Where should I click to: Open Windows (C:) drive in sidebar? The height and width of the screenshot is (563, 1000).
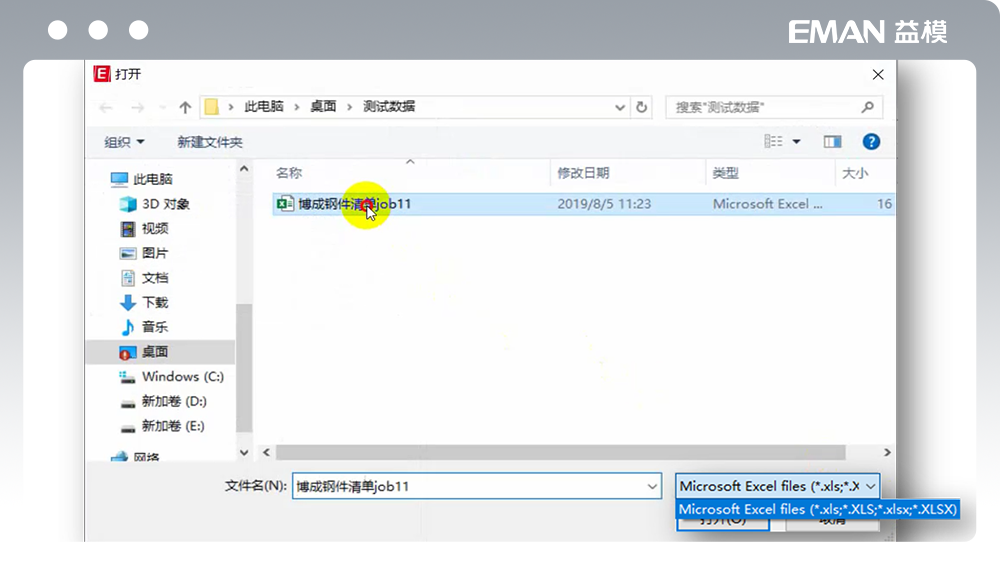click(182, 376)
